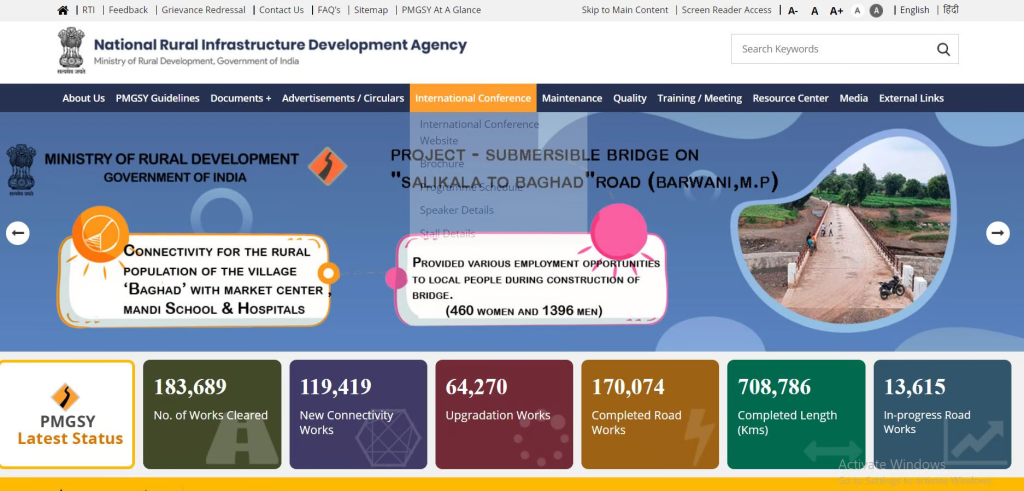Open the Sitemap link
1024x491 pixels.
[x=371, y=10]
